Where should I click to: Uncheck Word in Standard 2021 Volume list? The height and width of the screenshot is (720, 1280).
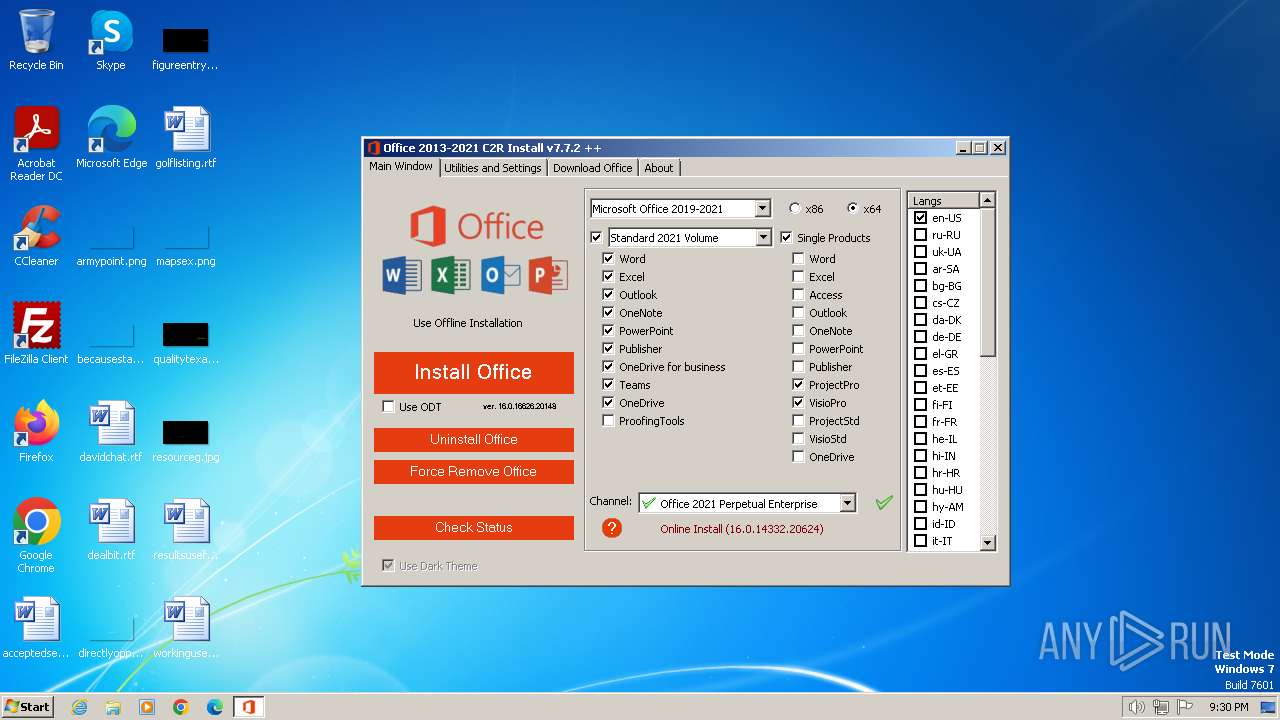(x=608, y=258)
